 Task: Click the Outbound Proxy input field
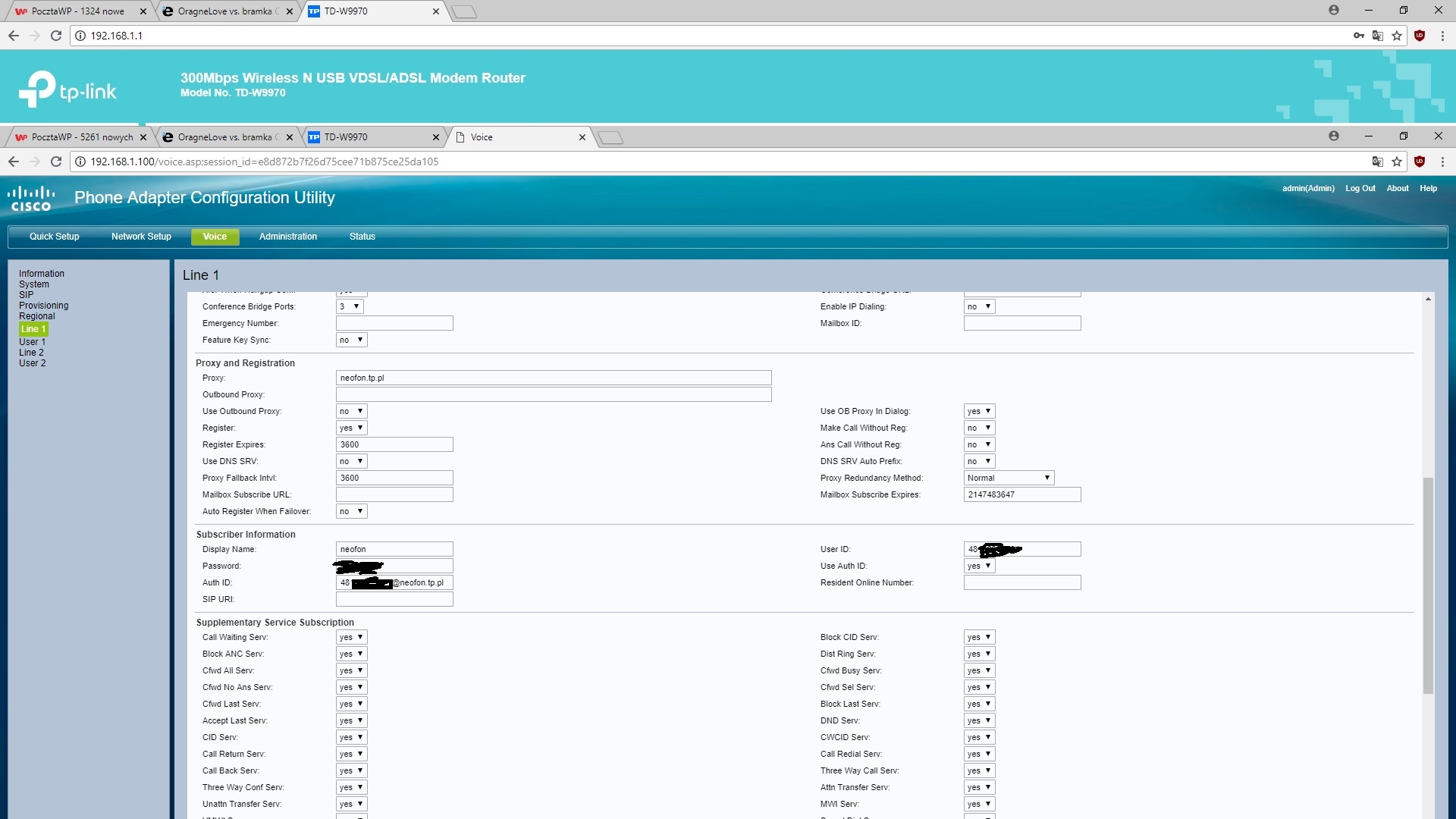tap(554, 394)
